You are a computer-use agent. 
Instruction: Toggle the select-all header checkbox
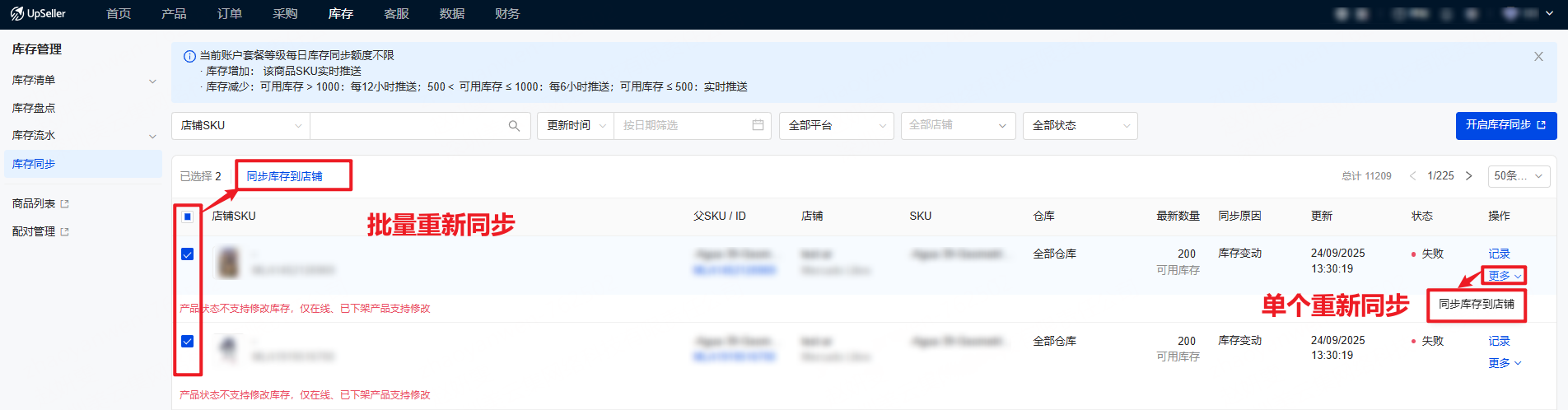click(x=188, y=217)
